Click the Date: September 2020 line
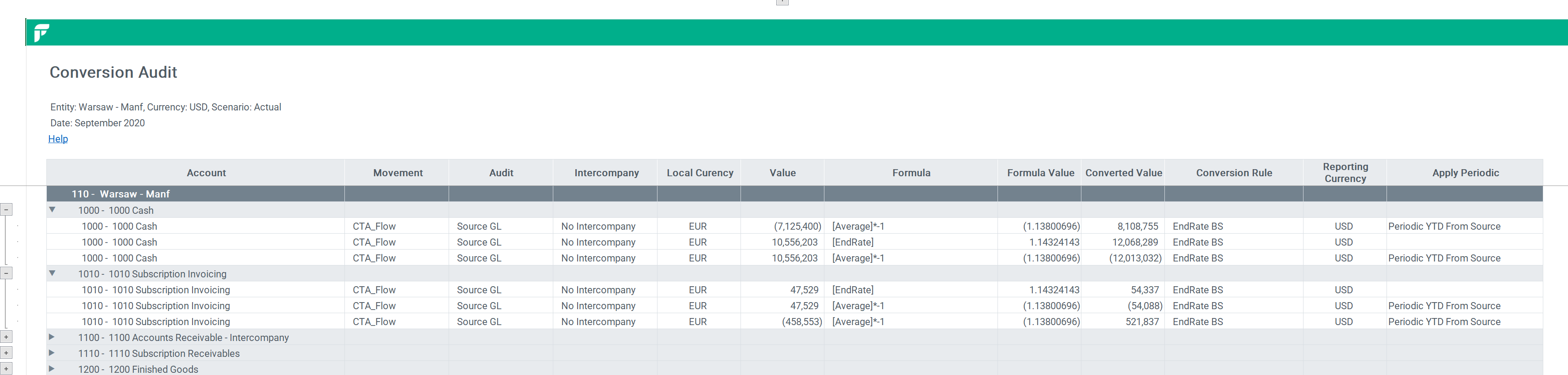1568x375 pixels. coord(98,123)
